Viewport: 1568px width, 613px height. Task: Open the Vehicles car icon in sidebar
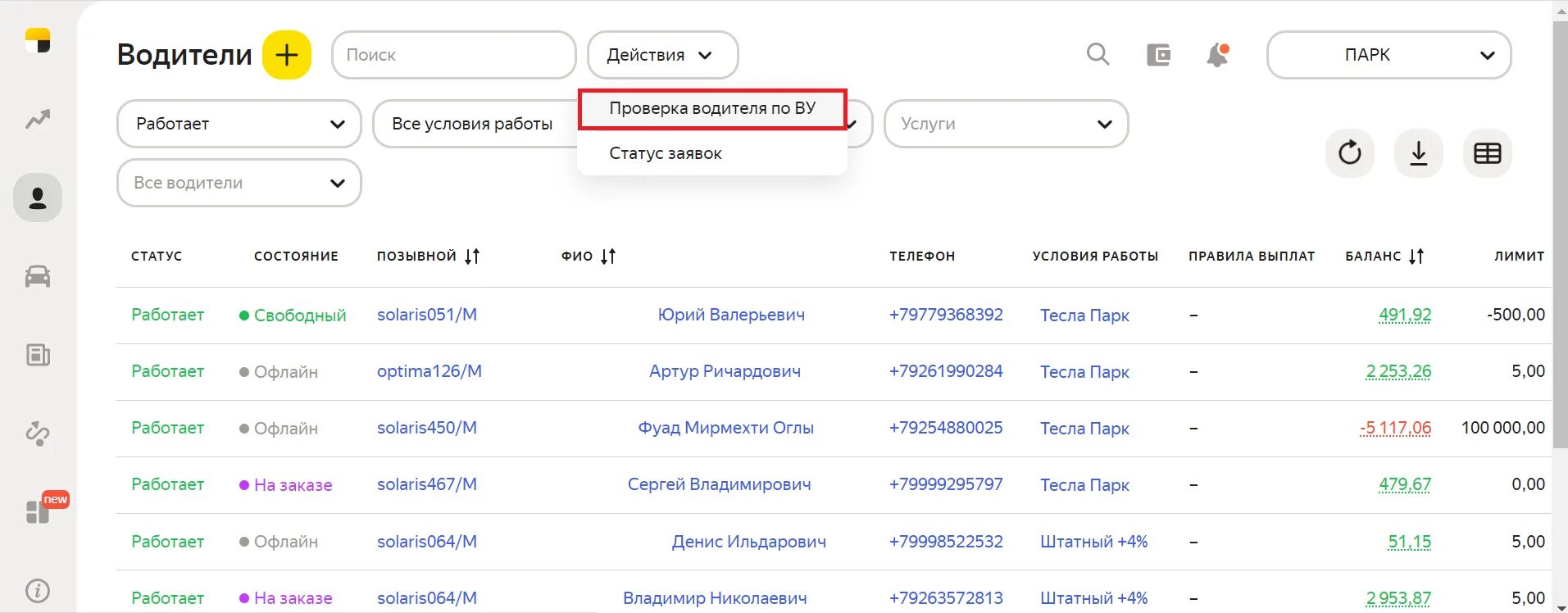tap(38, 276)
